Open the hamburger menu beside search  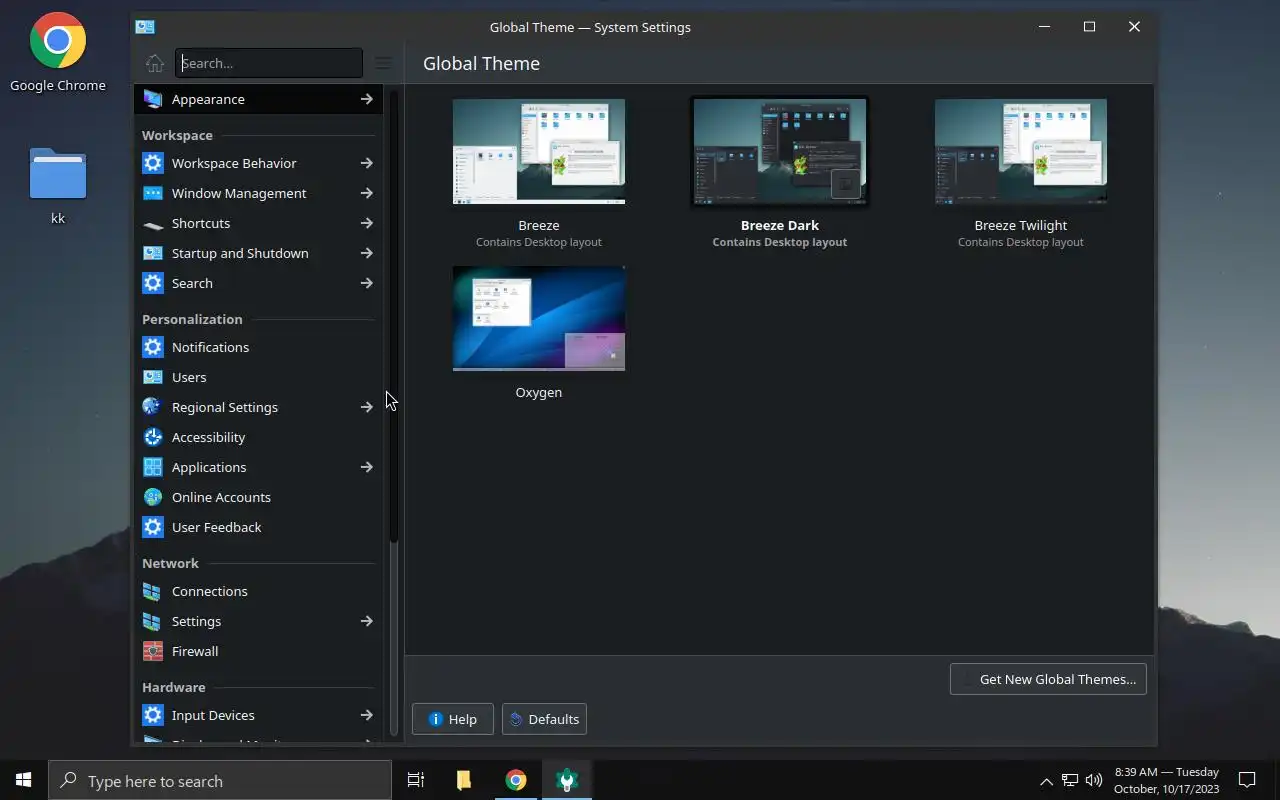coord(383,63)
